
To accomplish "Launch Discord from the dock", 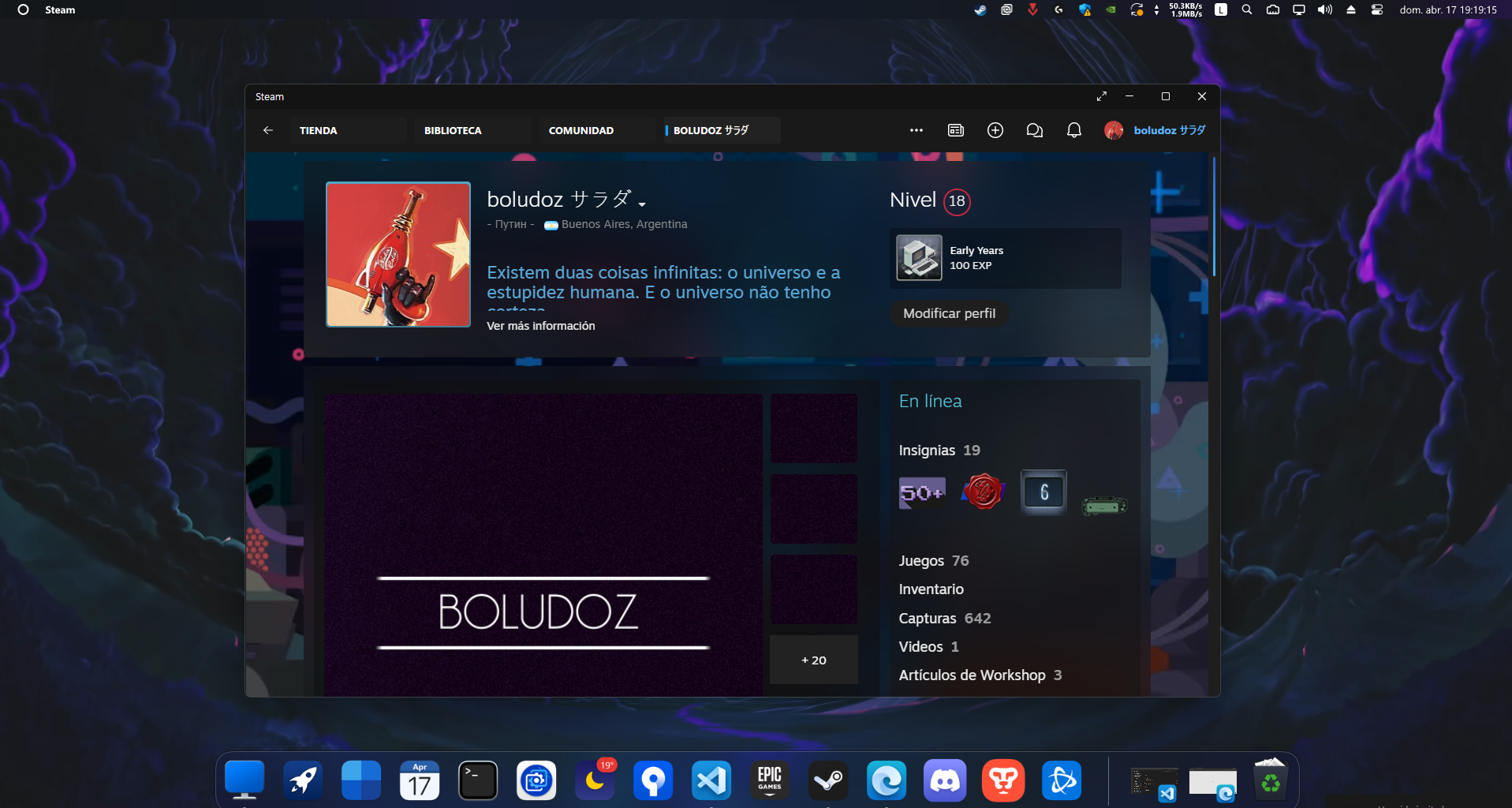I will (944, 780).
